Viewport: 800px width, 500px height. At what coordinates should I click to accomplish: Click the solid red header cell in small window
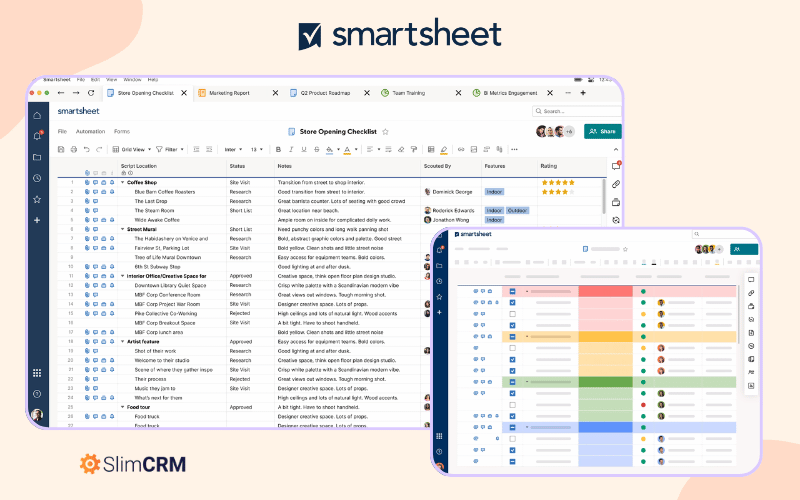[x=605, y=291]
